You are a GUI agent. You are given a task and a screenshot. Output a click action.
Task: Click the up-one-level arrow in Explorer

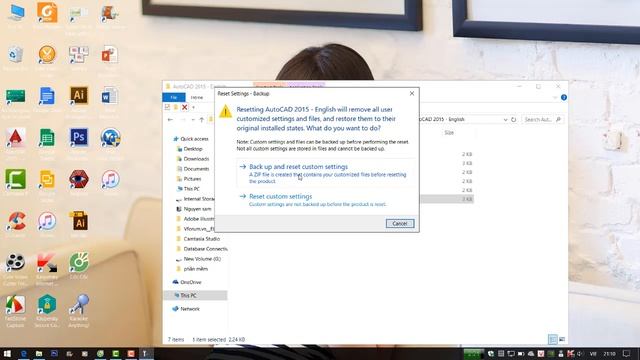(201, 120)
